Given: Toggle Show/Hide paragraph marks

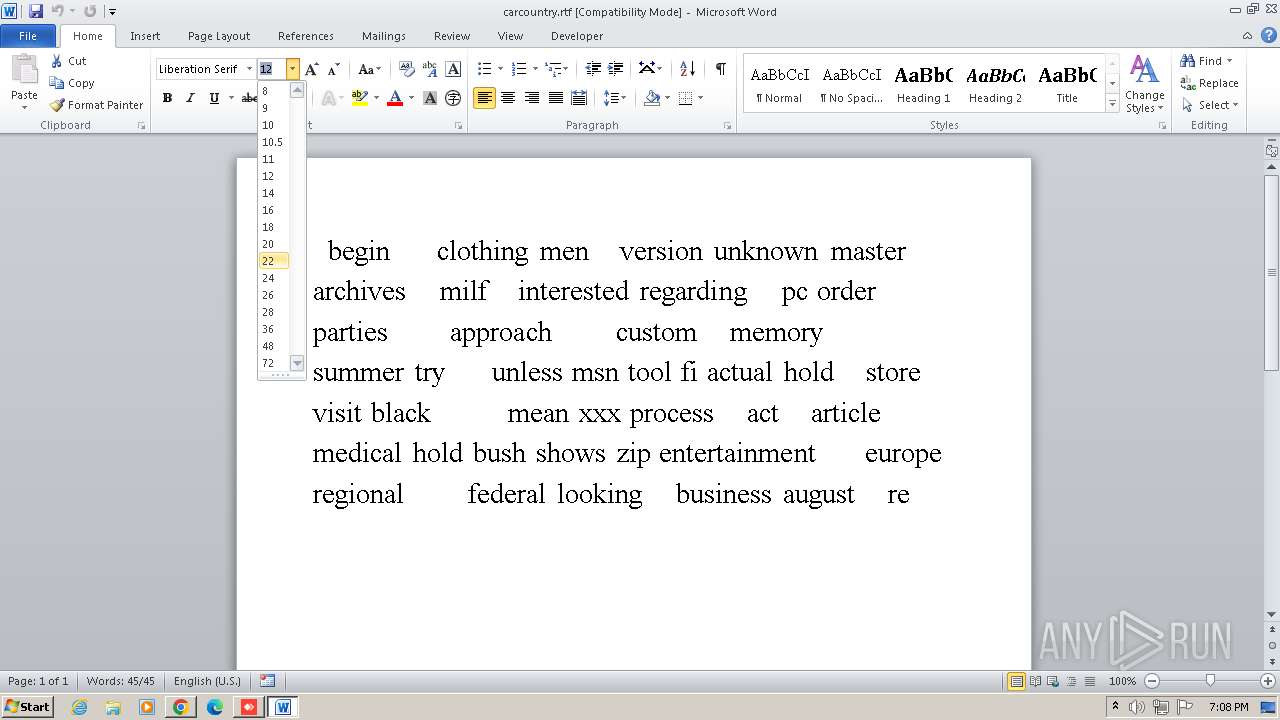Looking at the screenshot, I should point(720,69).
